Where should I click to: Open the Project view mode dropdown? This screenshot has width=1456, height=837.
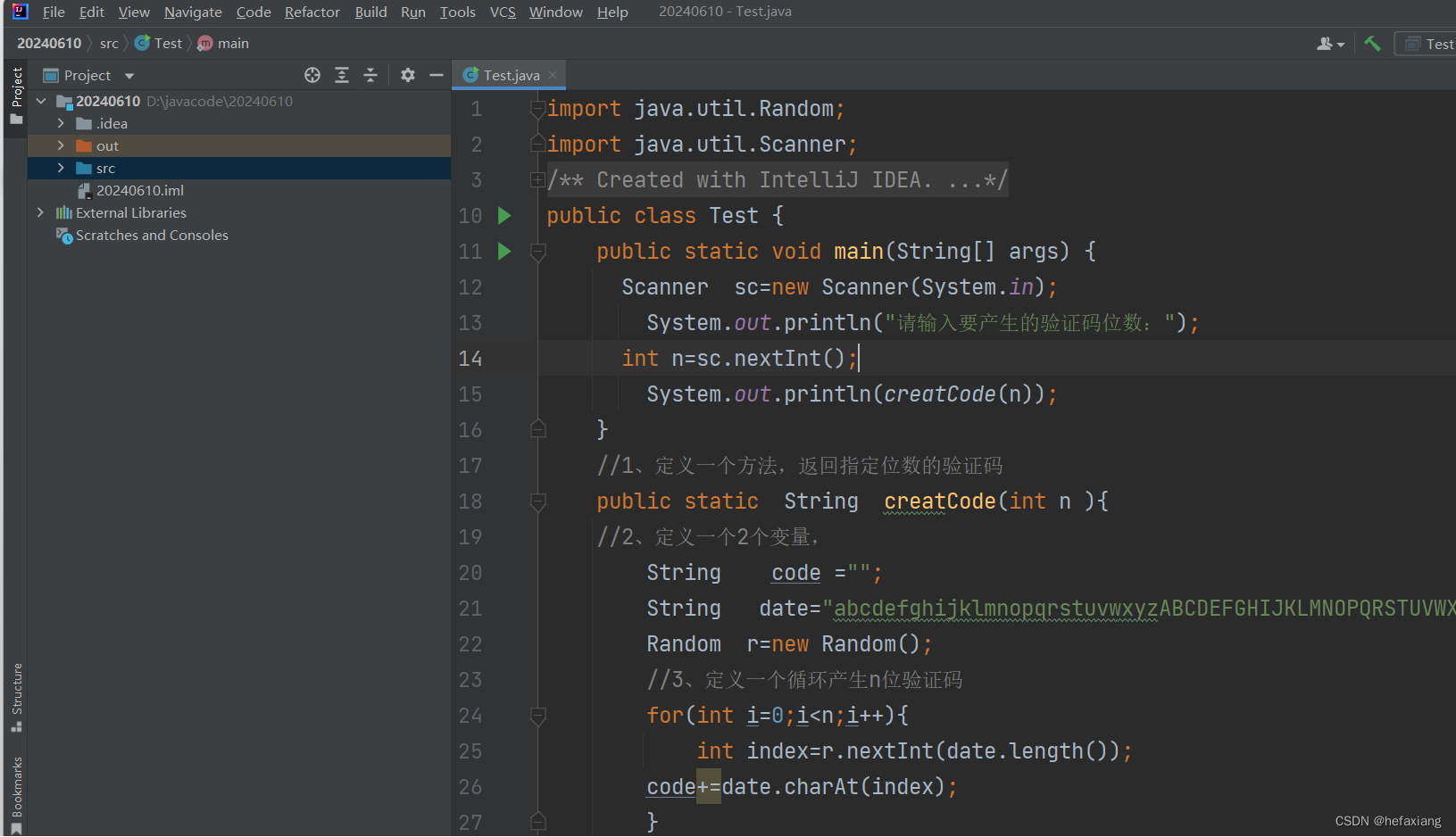[x=128, y=75]
